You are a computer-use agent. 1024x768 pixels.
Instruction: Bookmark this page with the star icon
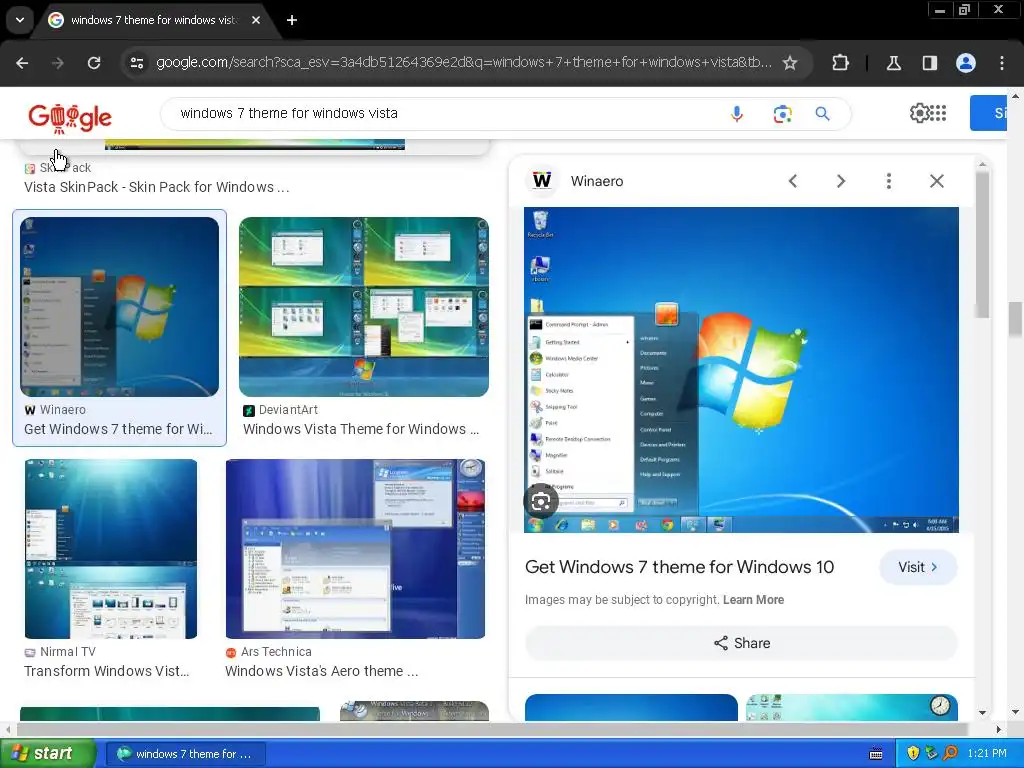point(790,63)
